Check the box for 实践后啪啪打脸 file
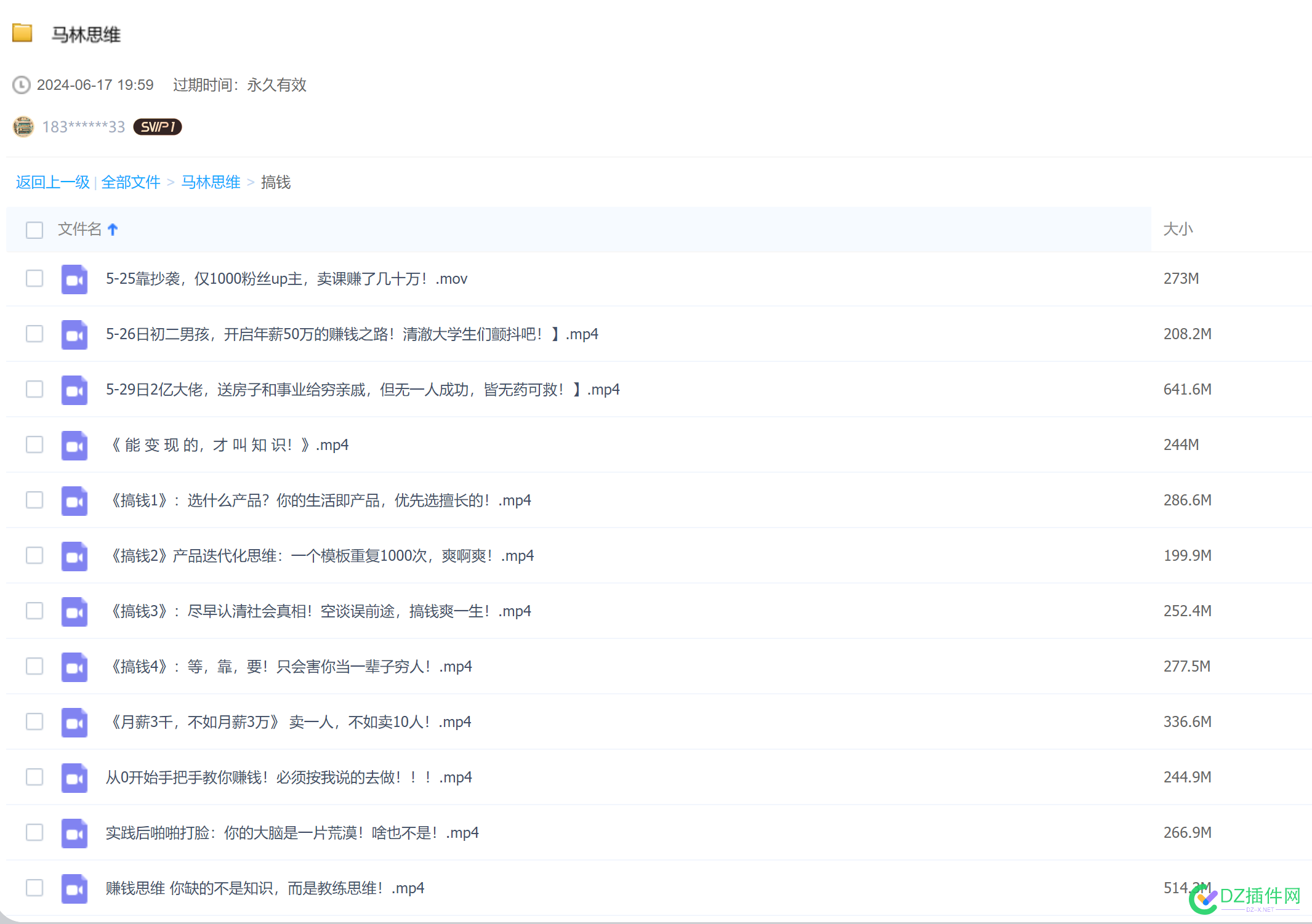The height and width of the screenshot is (924, 1312). click(34, 832)
